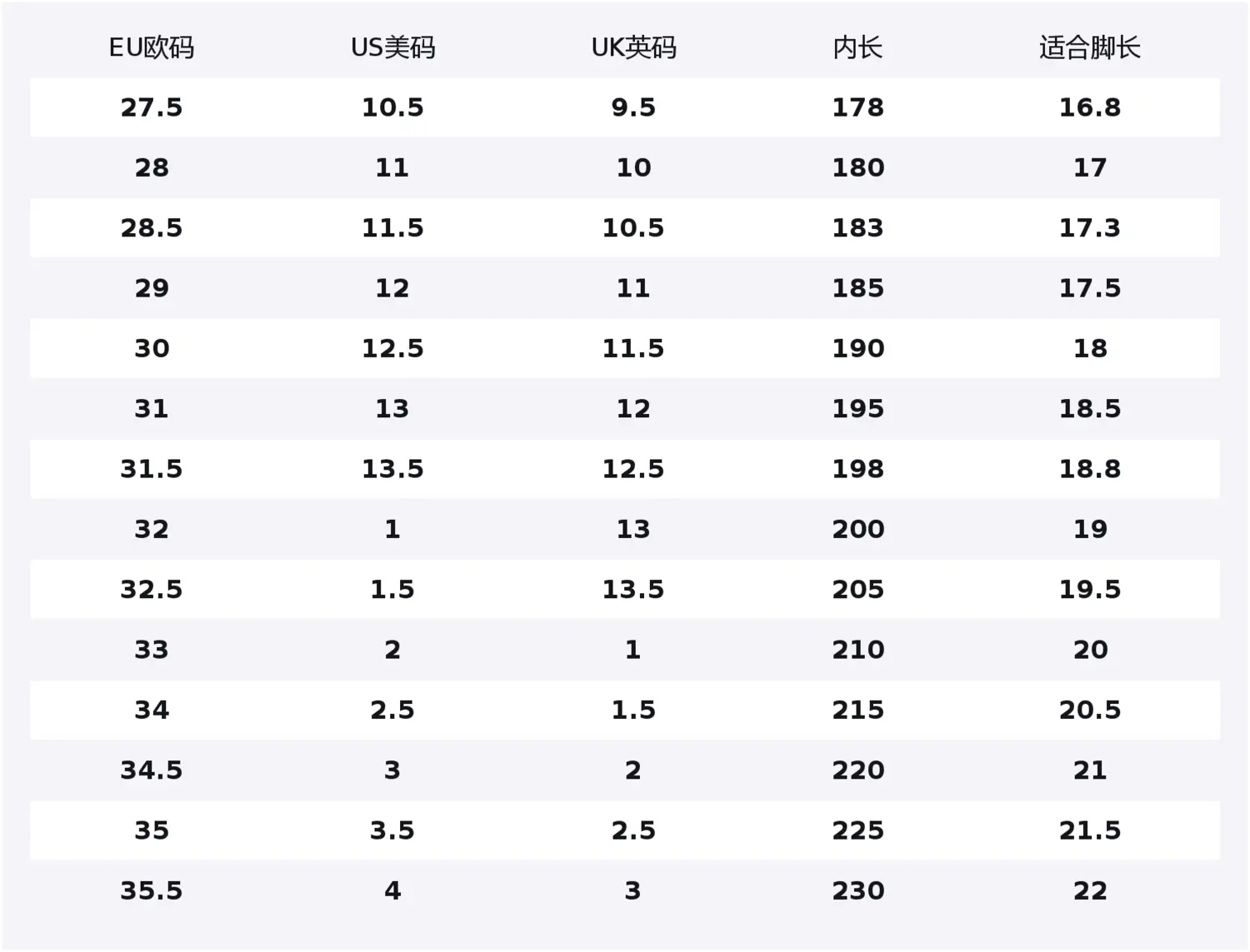
Task: Select EU size 28.5 cell
Action: [x=152, y=228]
